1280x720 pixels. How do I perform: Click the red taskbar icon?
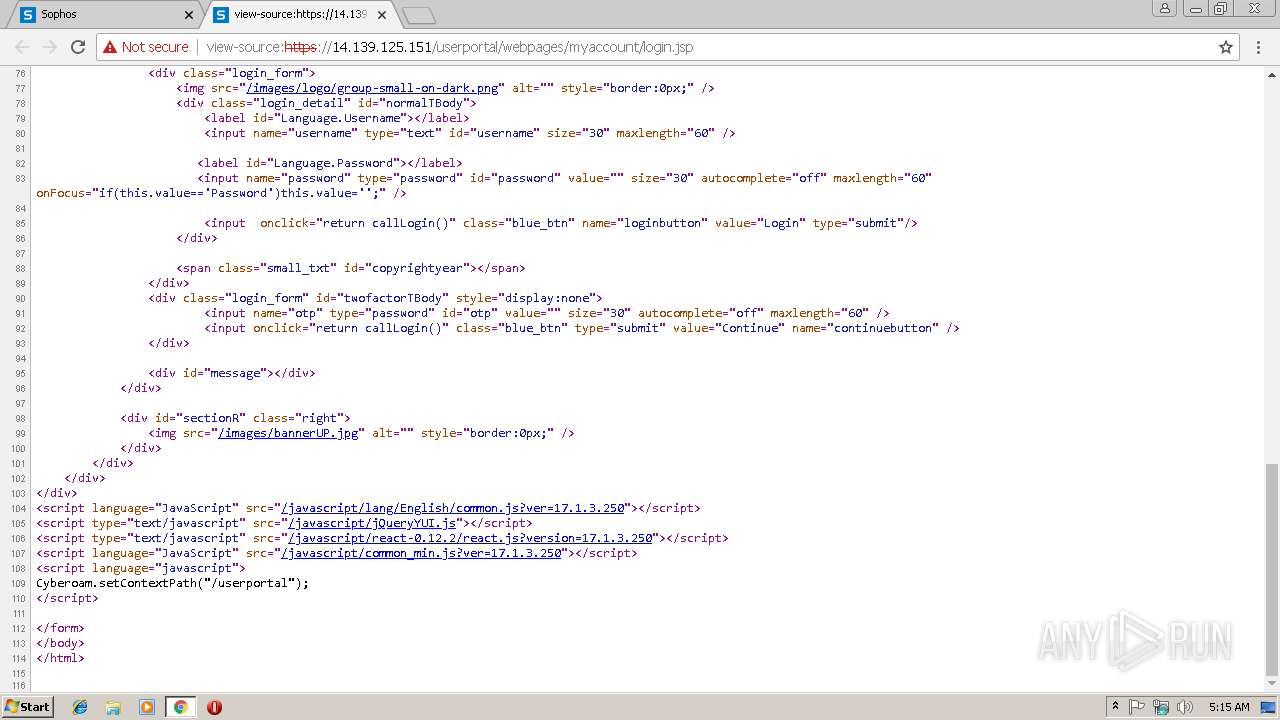coord(214,707)
